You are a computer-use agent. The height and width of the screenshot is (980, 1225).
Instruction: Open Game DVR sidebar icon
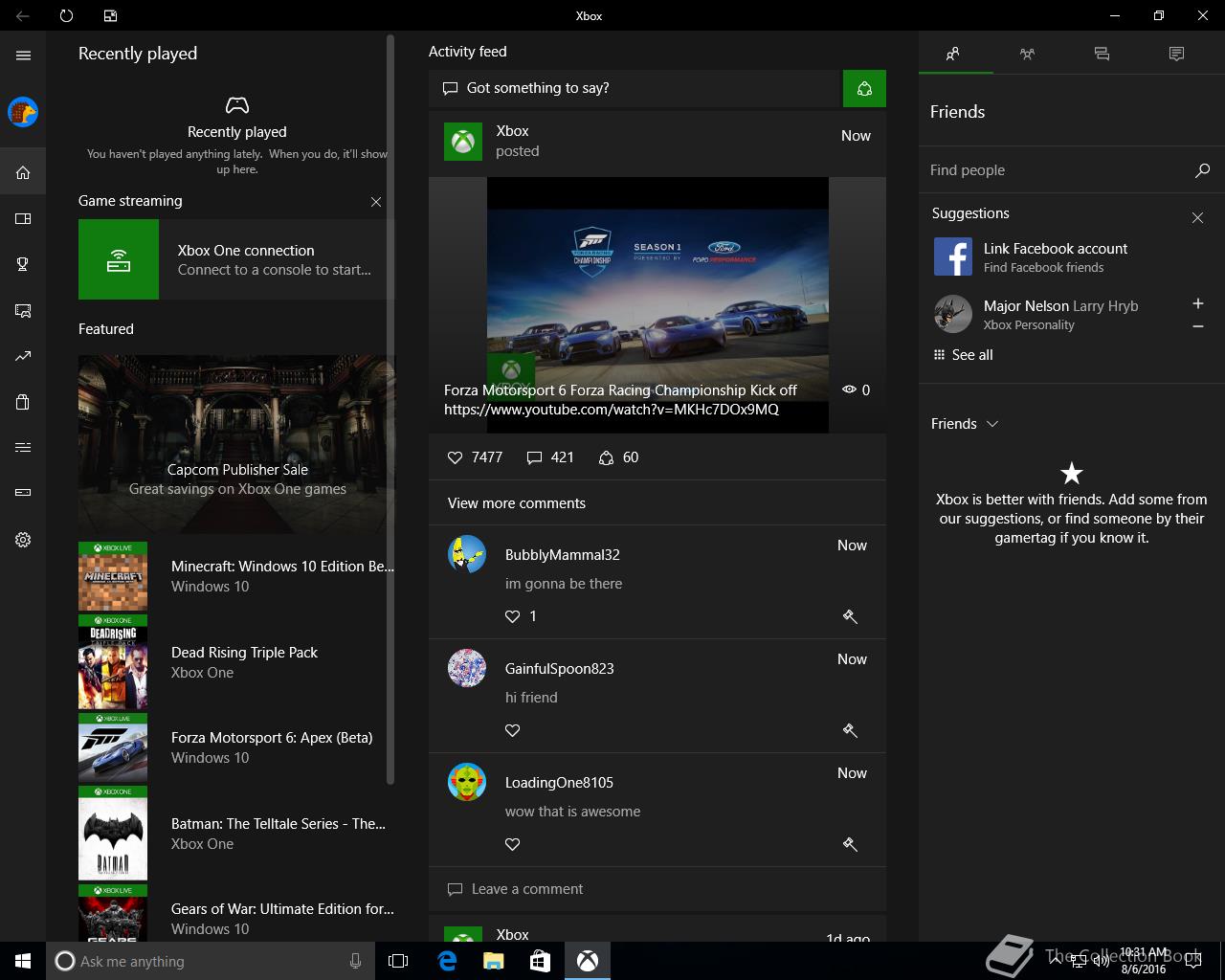23,311
